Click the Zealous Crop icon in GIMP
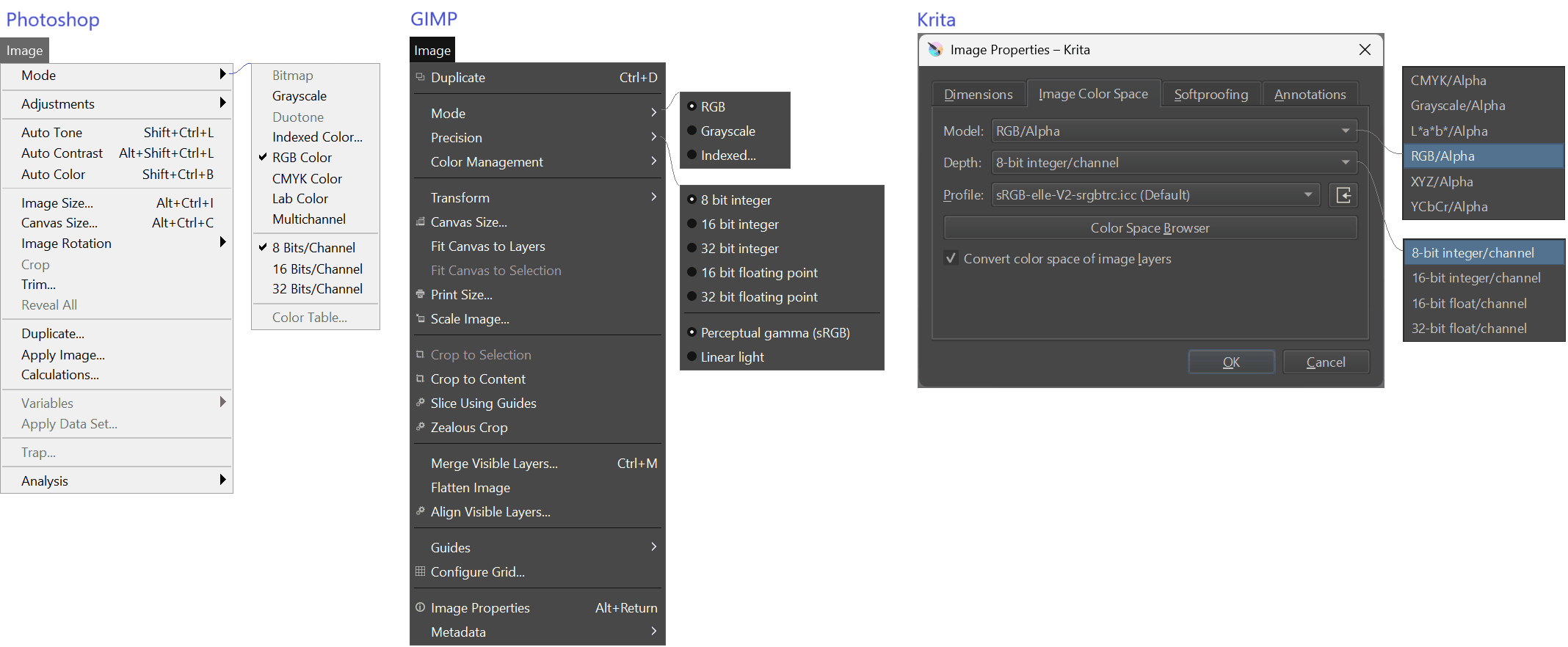 [420, 427]
